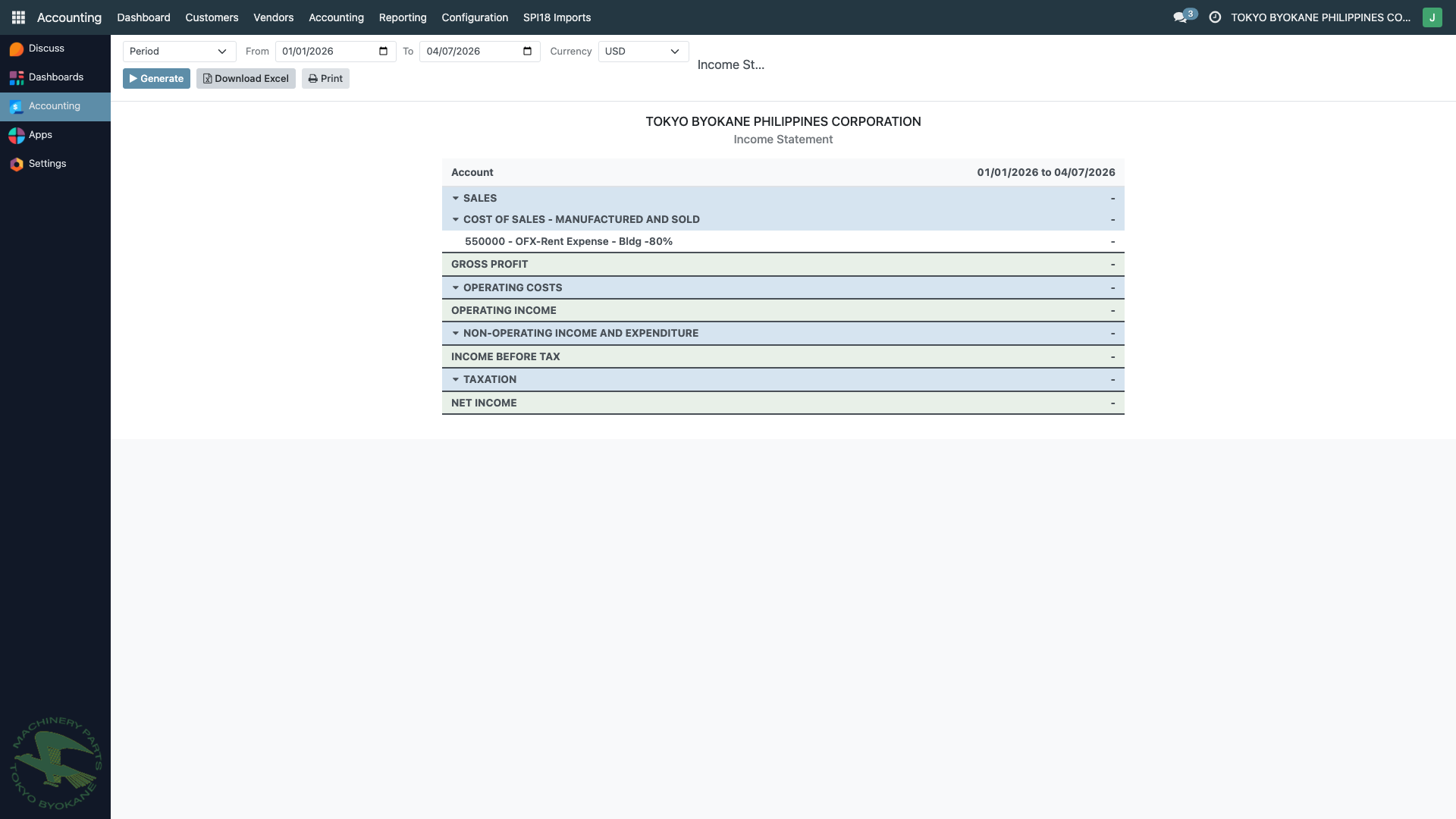Open the Reporting menu

[x=403, y=17]
